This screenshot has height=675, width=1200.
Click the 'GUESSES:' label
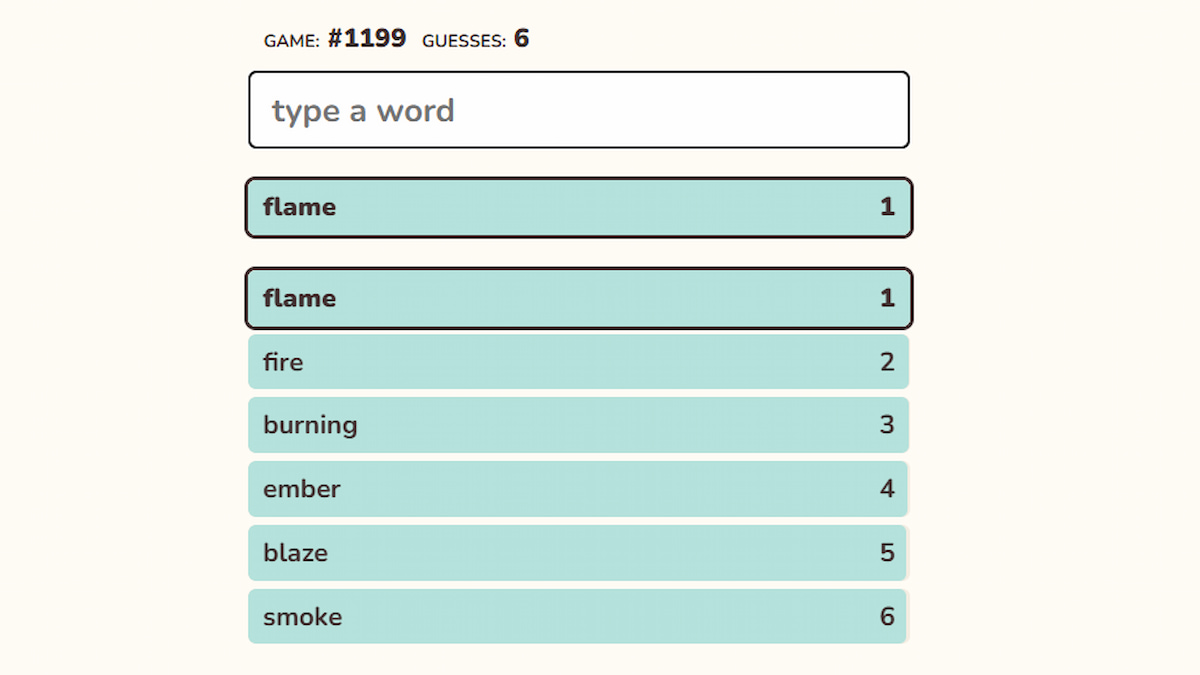(464, 41)
